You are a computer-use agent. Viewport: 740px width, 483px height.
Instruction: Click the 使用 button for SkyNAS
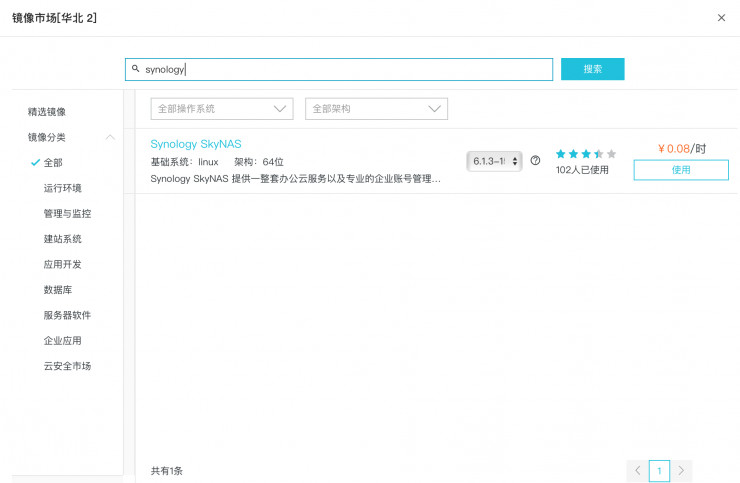pos(681,170)
